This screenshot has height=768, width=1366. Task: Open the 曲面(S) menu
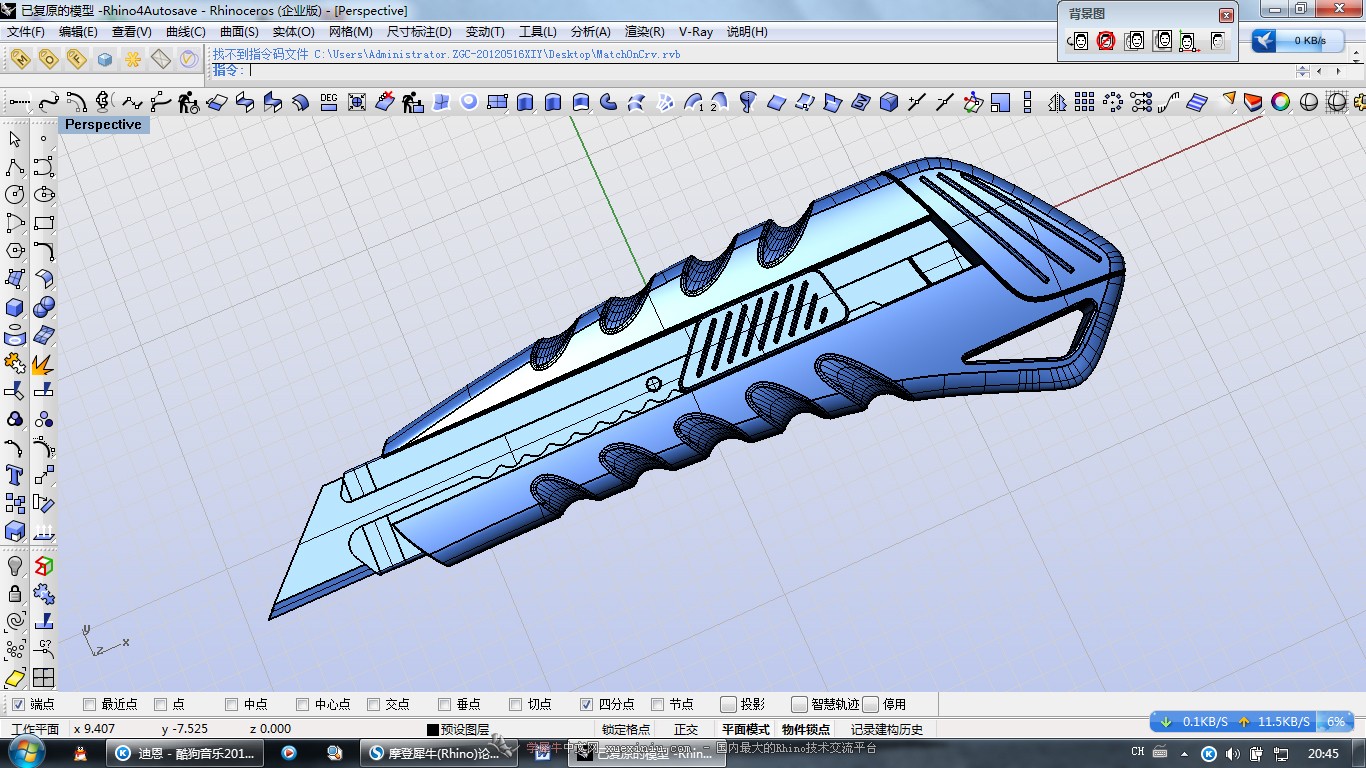(239, 32)
